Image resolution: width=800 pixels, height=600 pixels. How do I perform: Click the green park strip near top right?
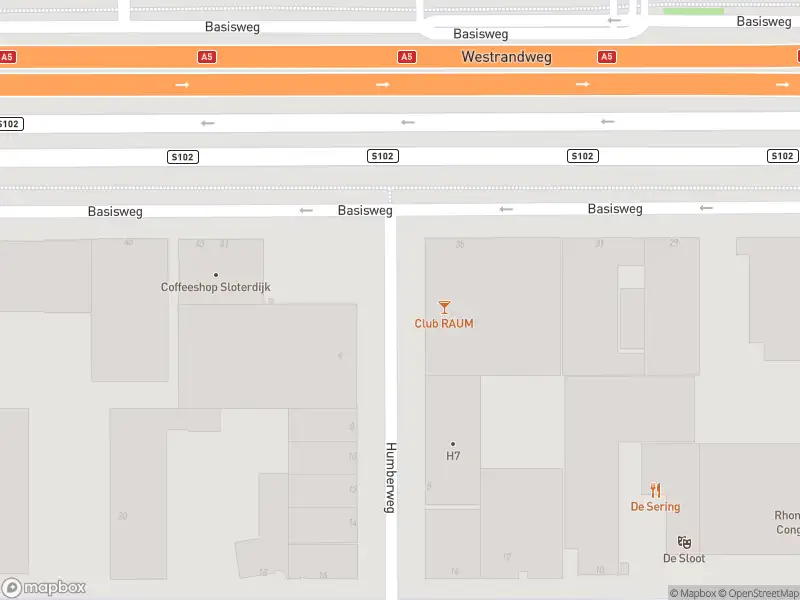click(x=693, y=11)
